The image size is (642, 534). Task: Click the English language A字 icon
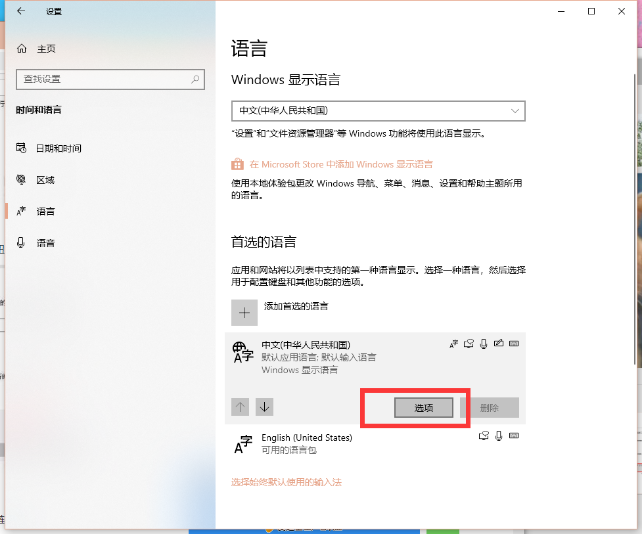click(243, 444)
